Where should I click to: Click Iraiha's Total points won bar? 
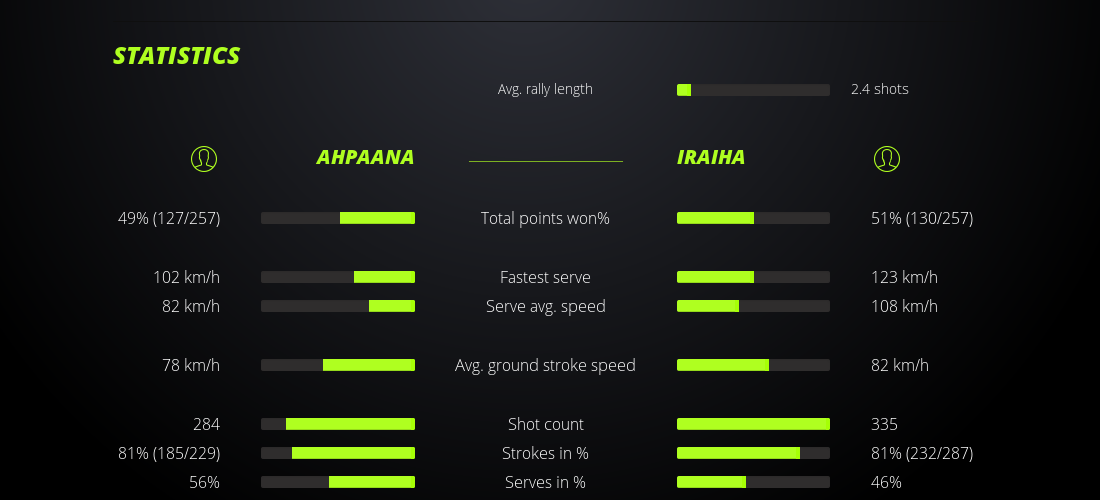[x=753, y=218]
